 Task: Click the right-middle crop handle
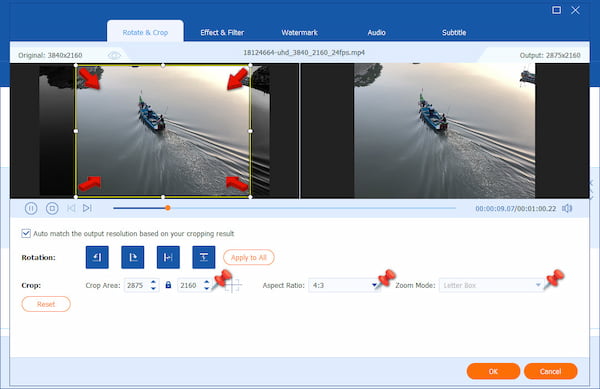click(250, 131)
